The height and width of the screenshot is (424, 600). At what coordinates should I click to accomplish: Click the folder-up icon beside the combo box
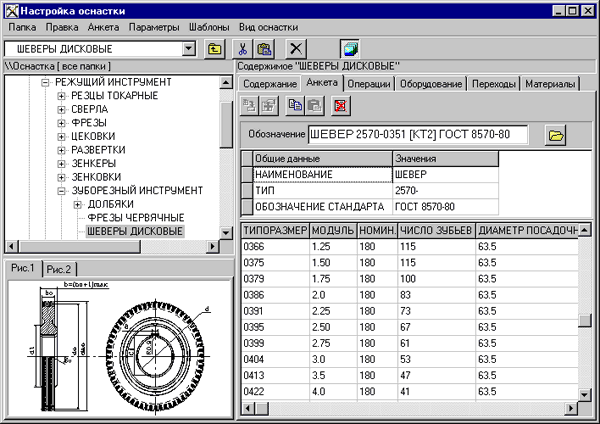[214, 48]
